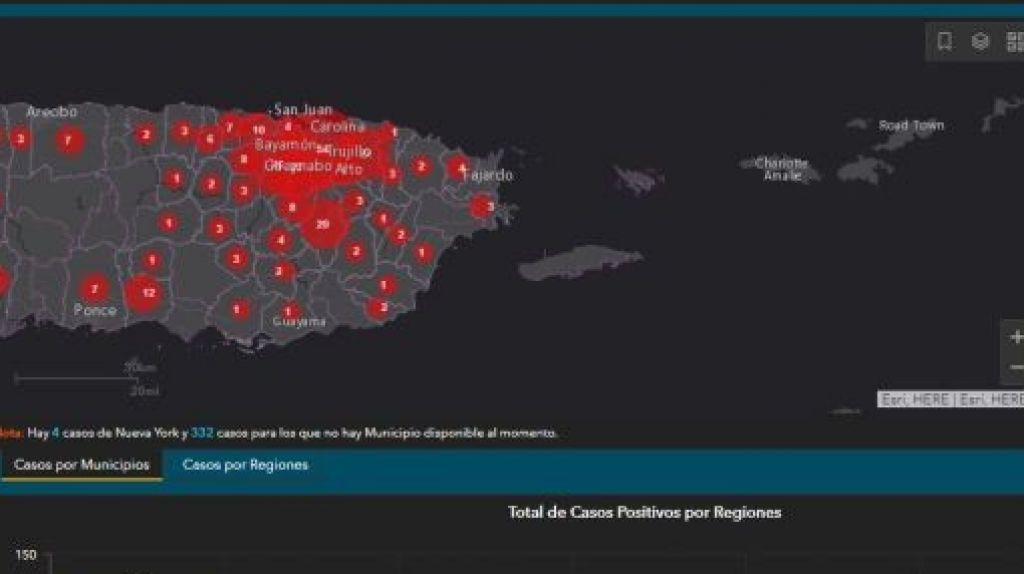Click the Fajardo city label

point(489,175)
